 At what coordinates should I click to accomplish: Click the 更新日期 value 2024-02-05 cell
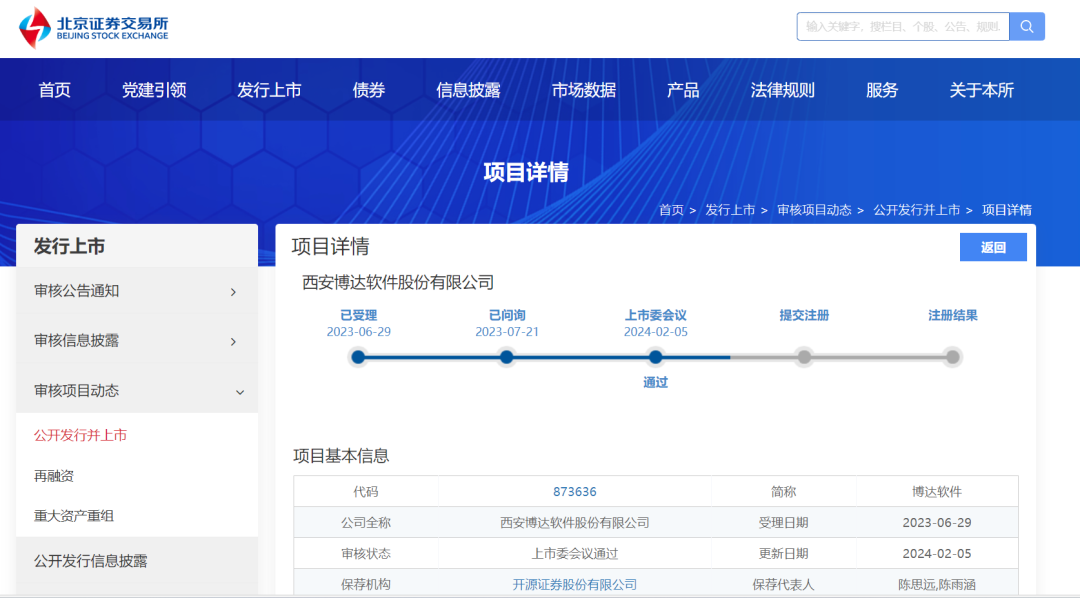point(937,554)
